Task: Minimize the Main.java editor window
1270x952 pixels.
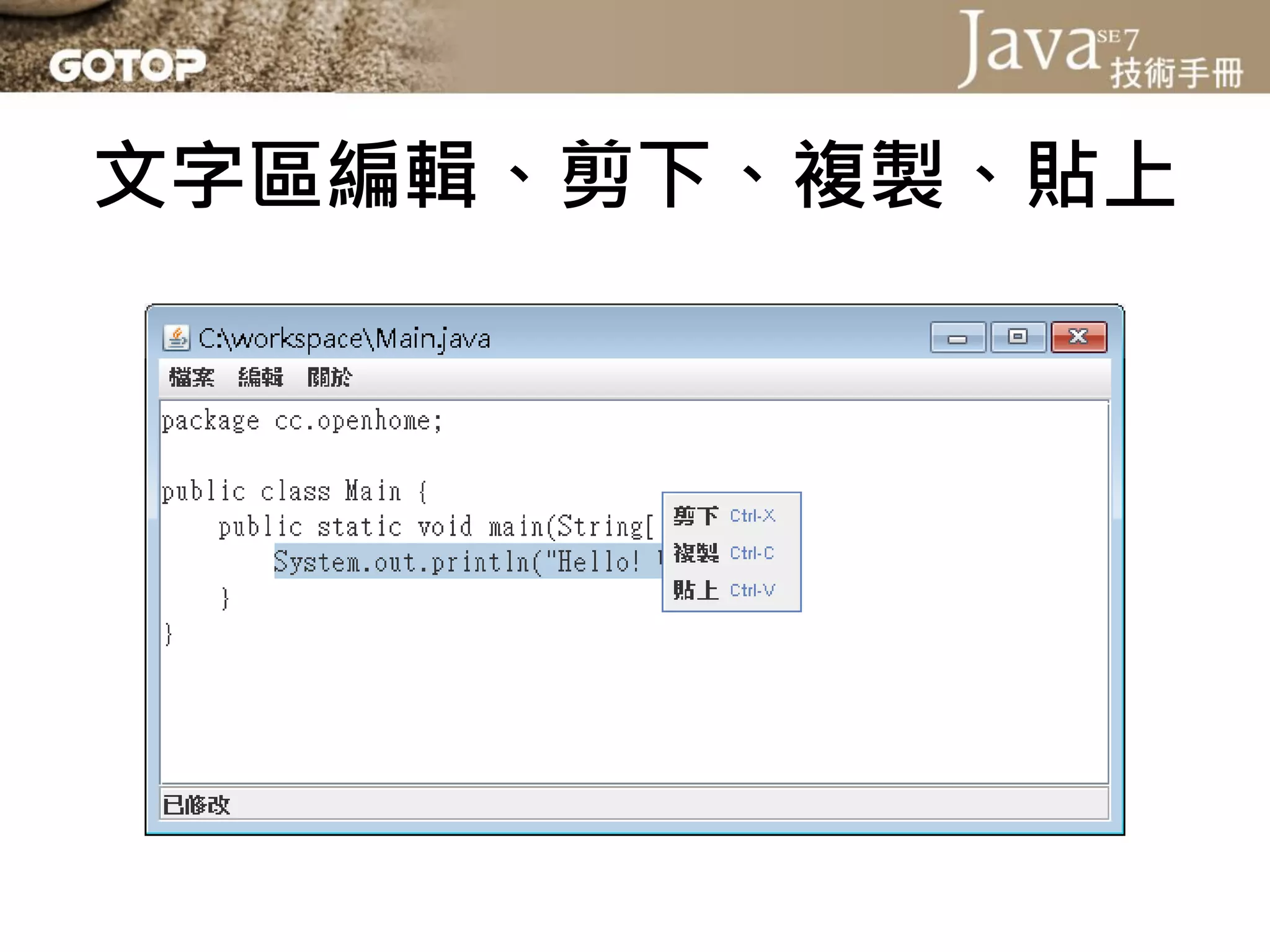Action: (957, 338)
